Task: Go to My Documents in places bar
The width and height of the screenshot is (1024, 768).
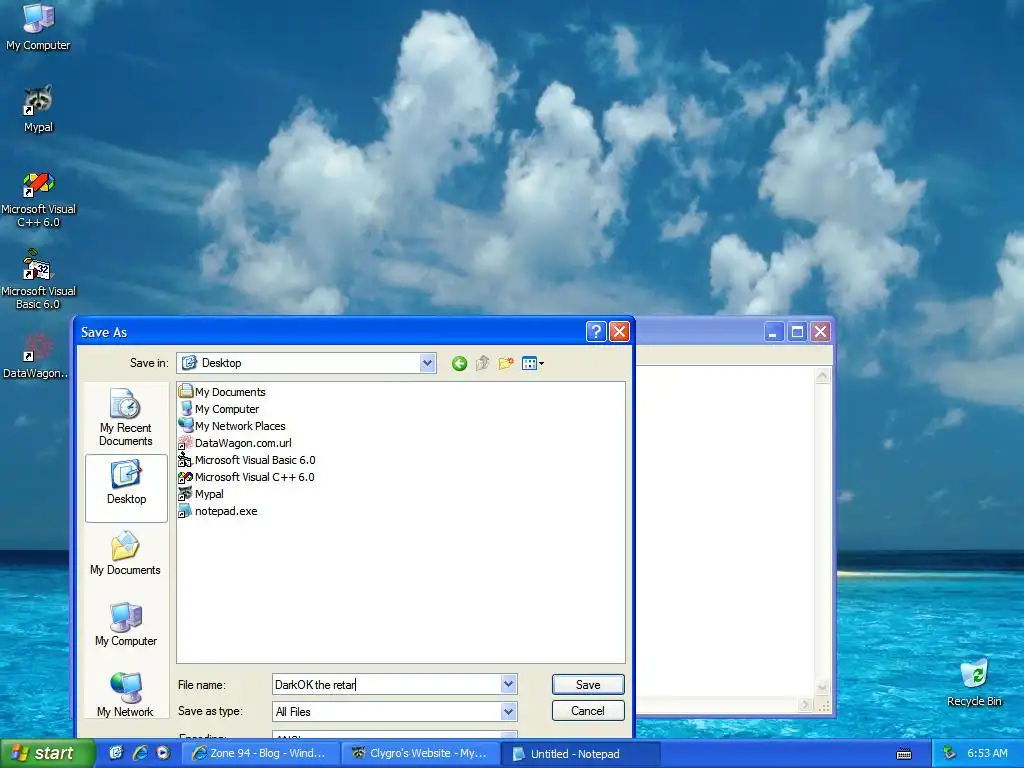Action: [x=125, y=553]
